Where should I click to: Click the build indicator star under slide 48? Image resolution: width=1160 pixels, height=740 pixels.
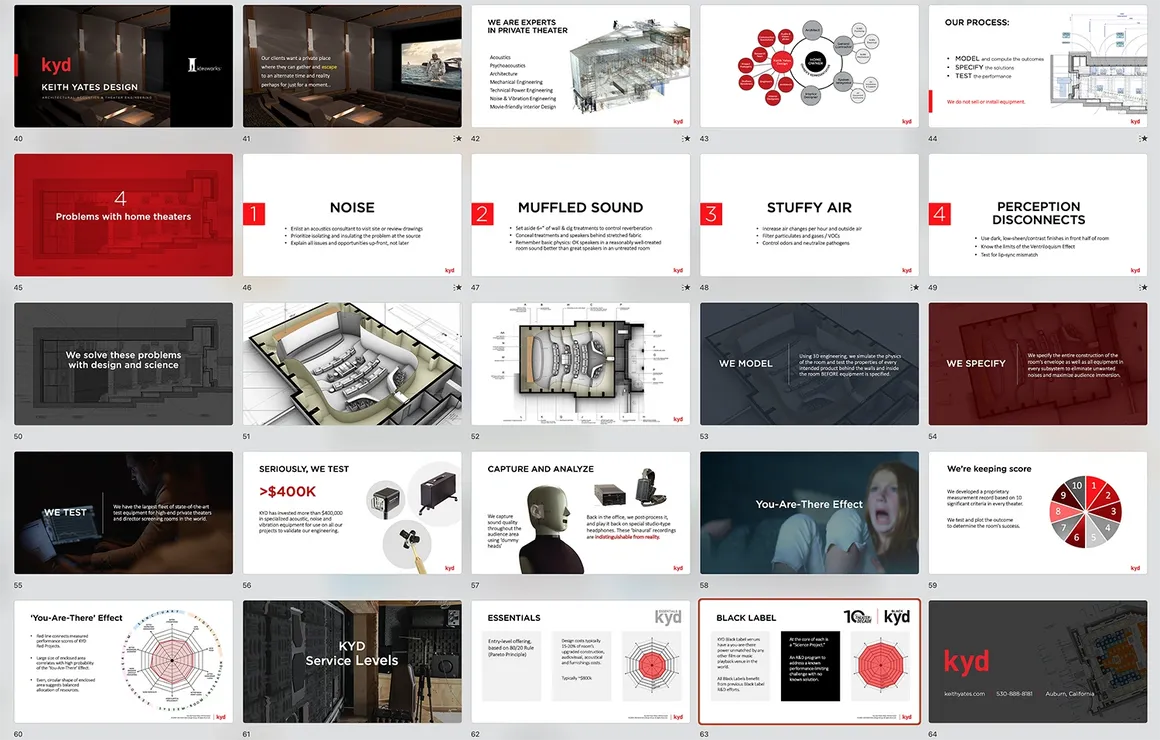point(914,287)
